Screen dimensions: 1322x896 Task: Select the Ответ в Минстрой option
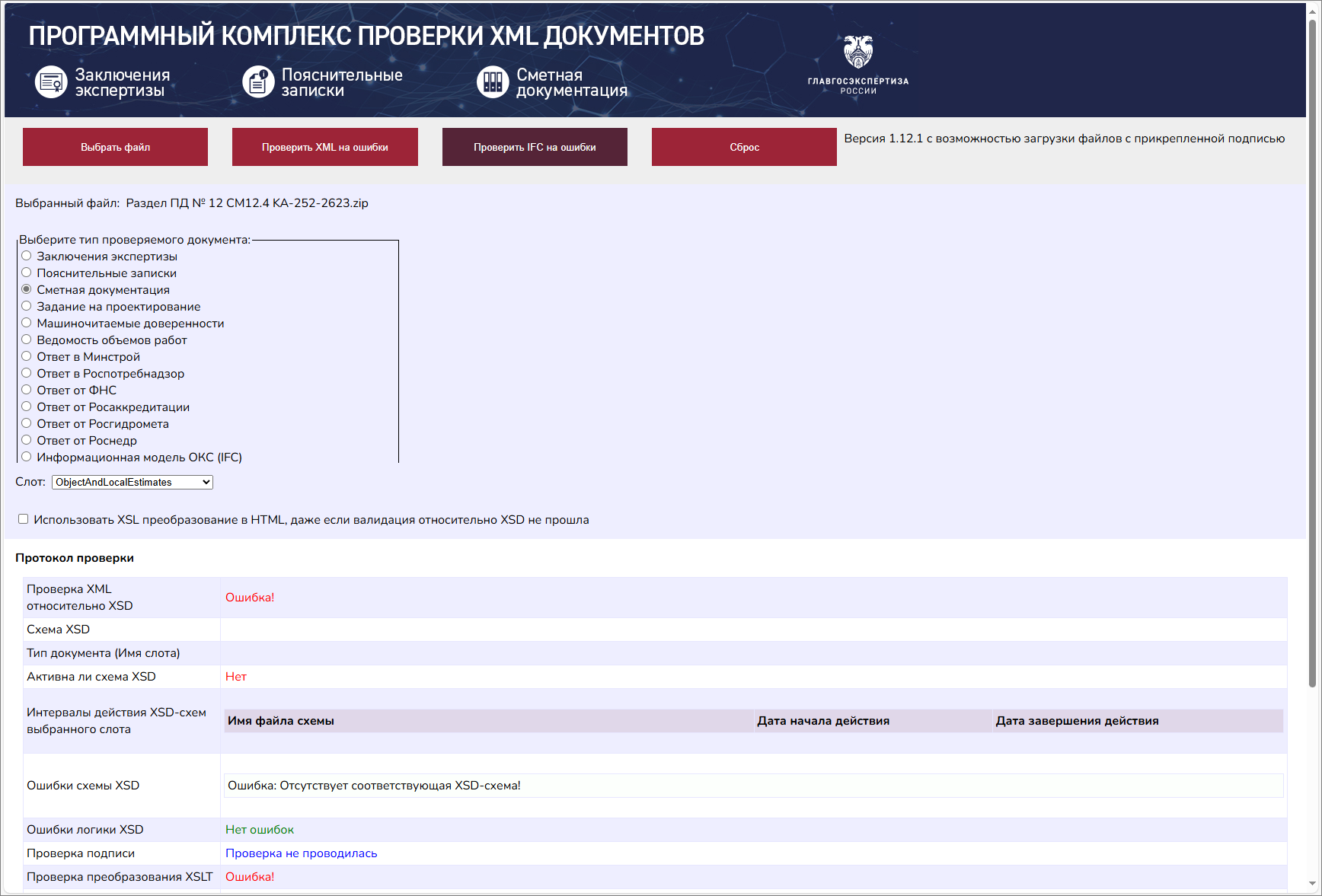(x=27, y=356)
